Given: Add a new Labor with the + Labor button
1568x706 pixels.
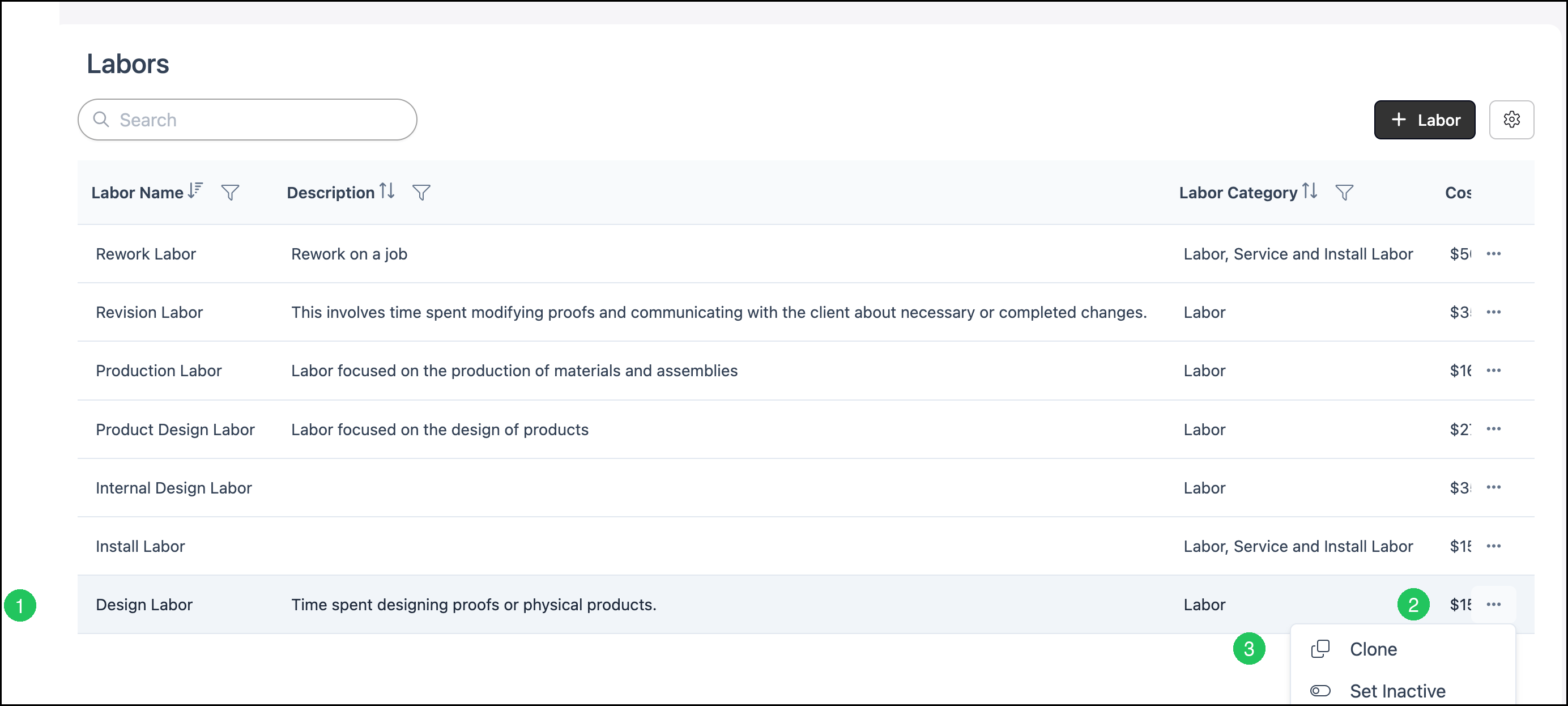Looking at the screenshot, I should point(1424,120).
